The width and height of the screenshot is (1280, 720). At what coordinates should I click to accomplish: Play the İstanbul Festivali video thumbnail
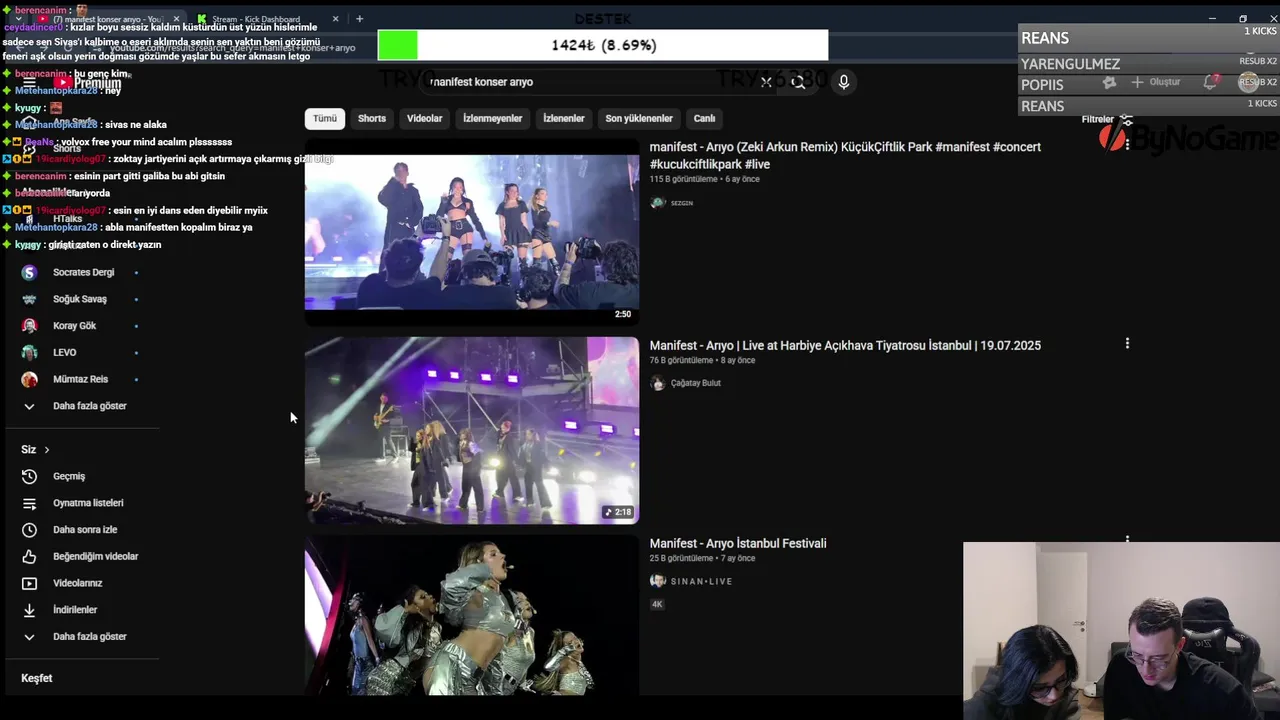[472, 615]
